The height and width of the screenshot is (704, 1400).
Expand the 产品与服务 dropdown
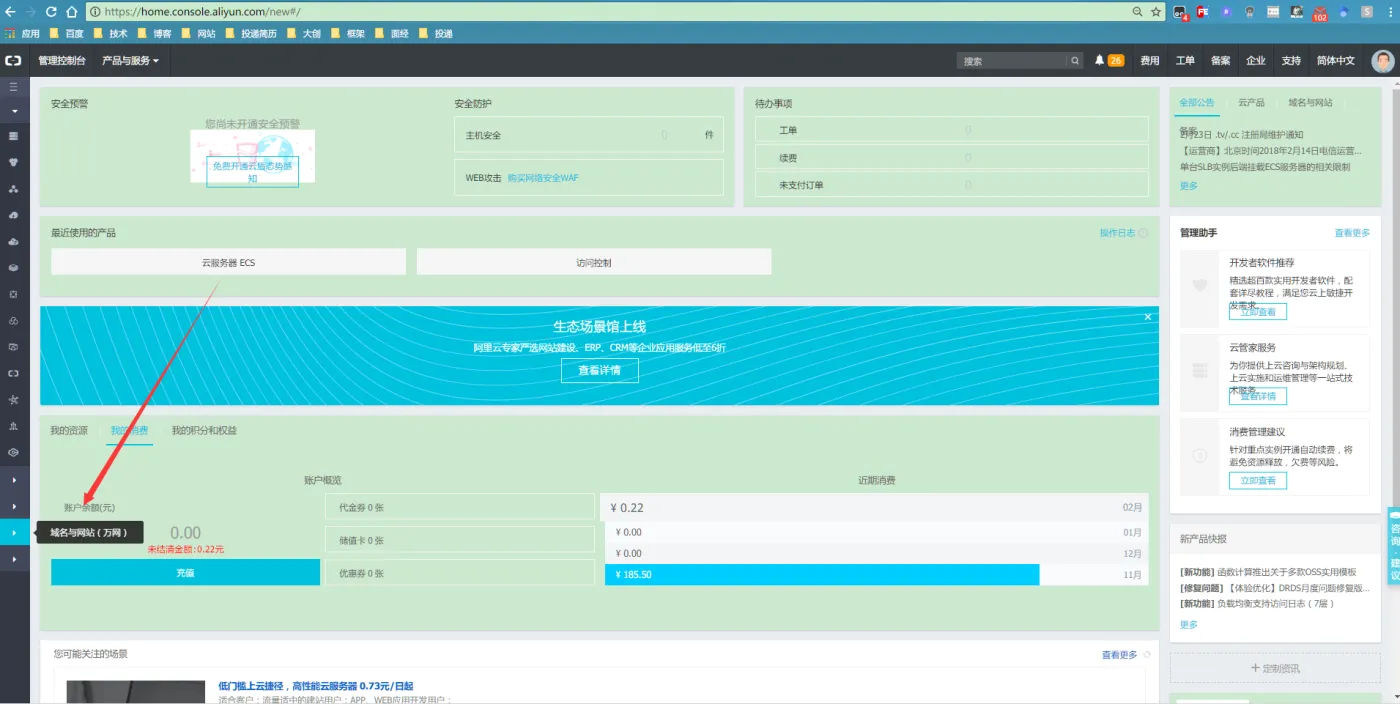tap(130, 61)
